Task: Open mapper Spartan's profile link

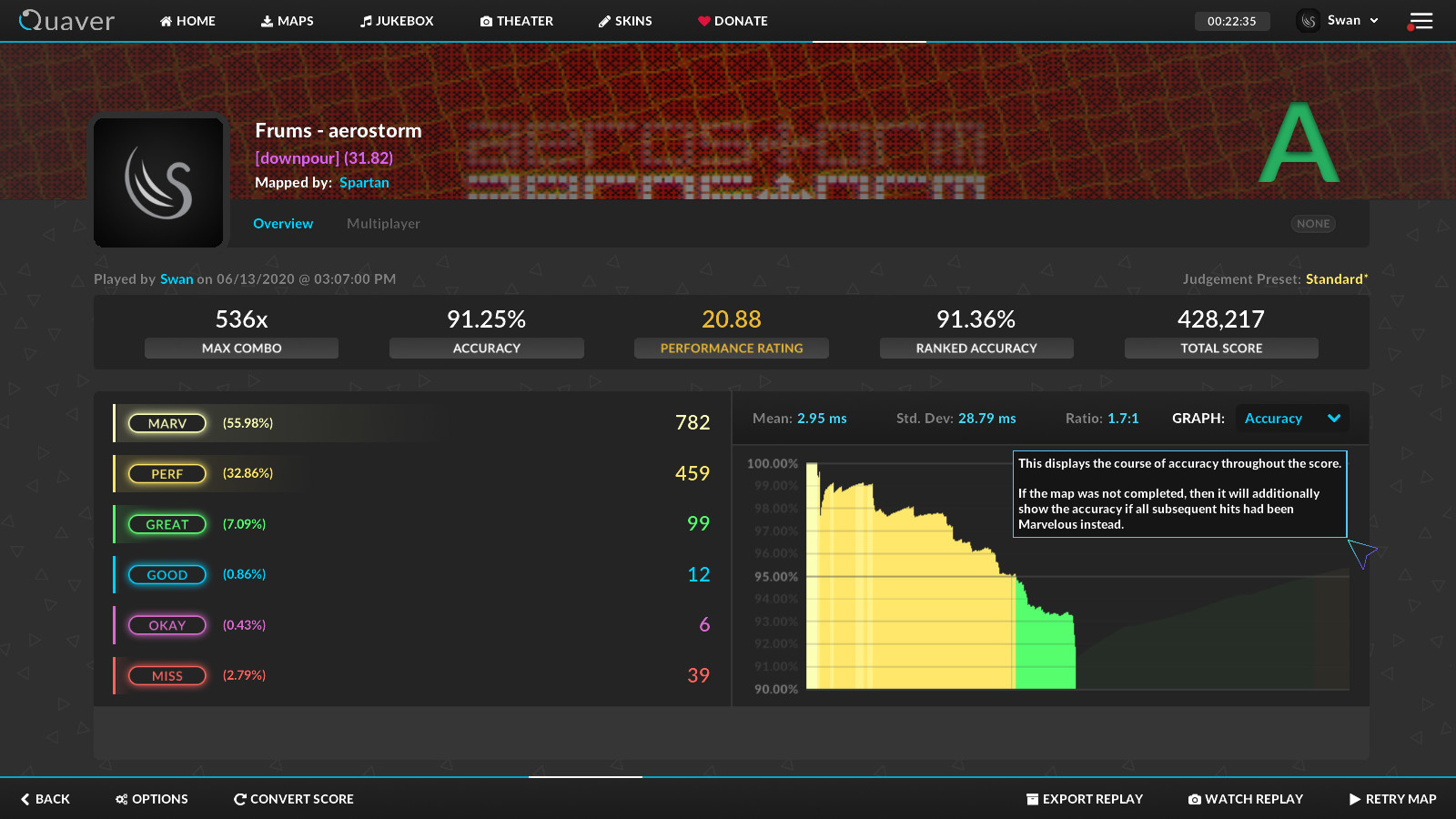Action: tap(364, 183)
